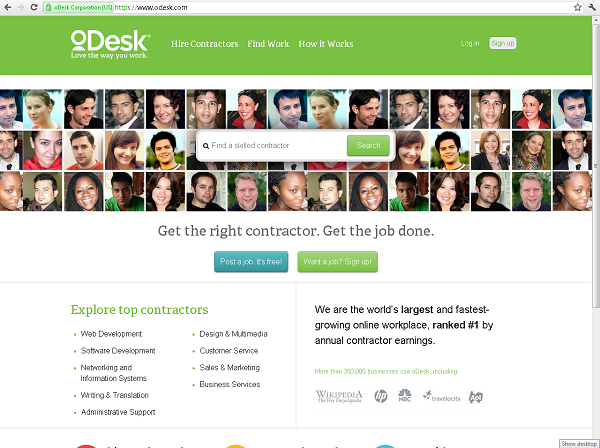
Task: Focus the Find a skilled contractor field
Action: coord(274,145)
